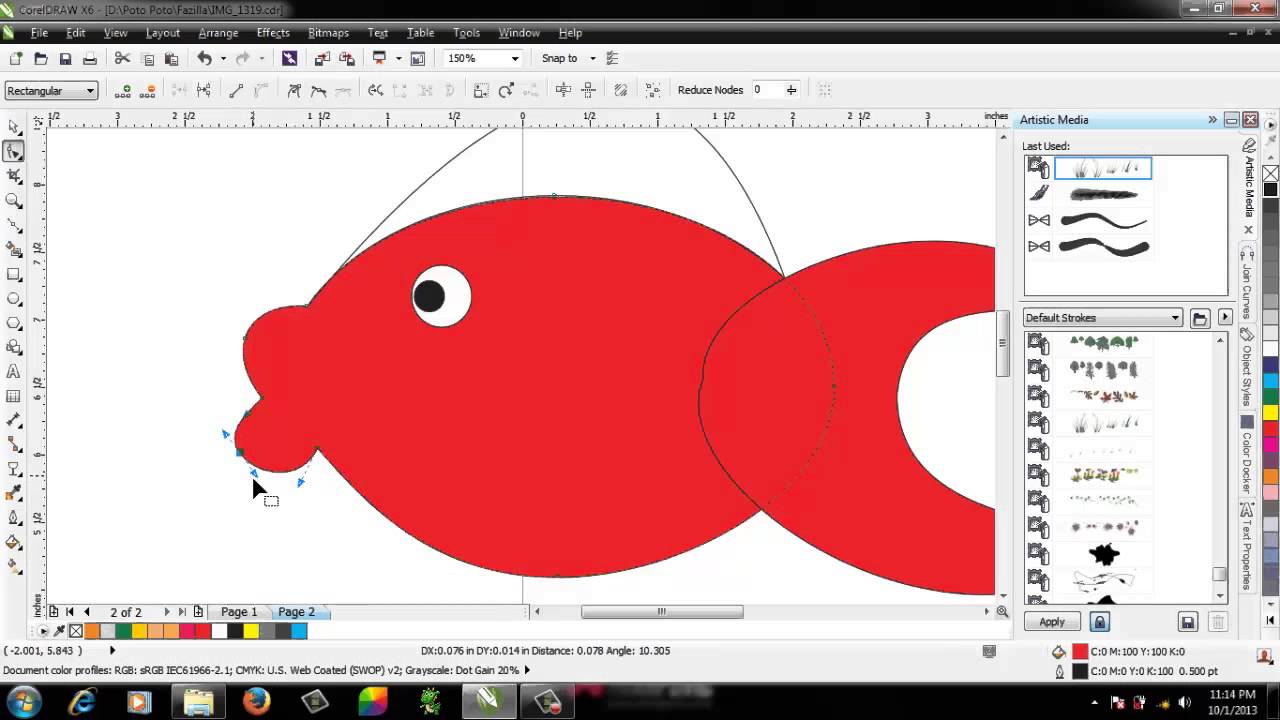1280x720 pixels.
Task: Open the Arrange menu
Action: (218, 33)
